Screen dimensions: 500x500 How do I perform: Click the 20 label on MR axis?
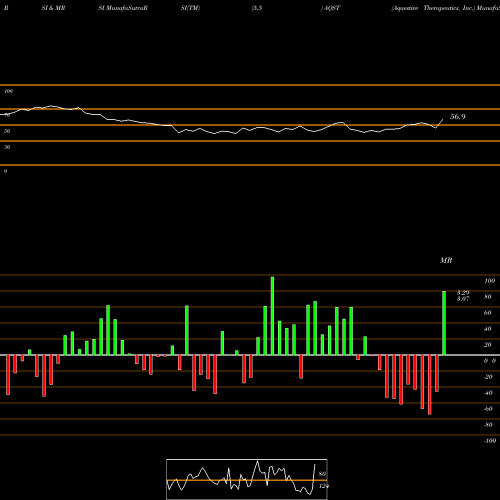pos(488,345)
